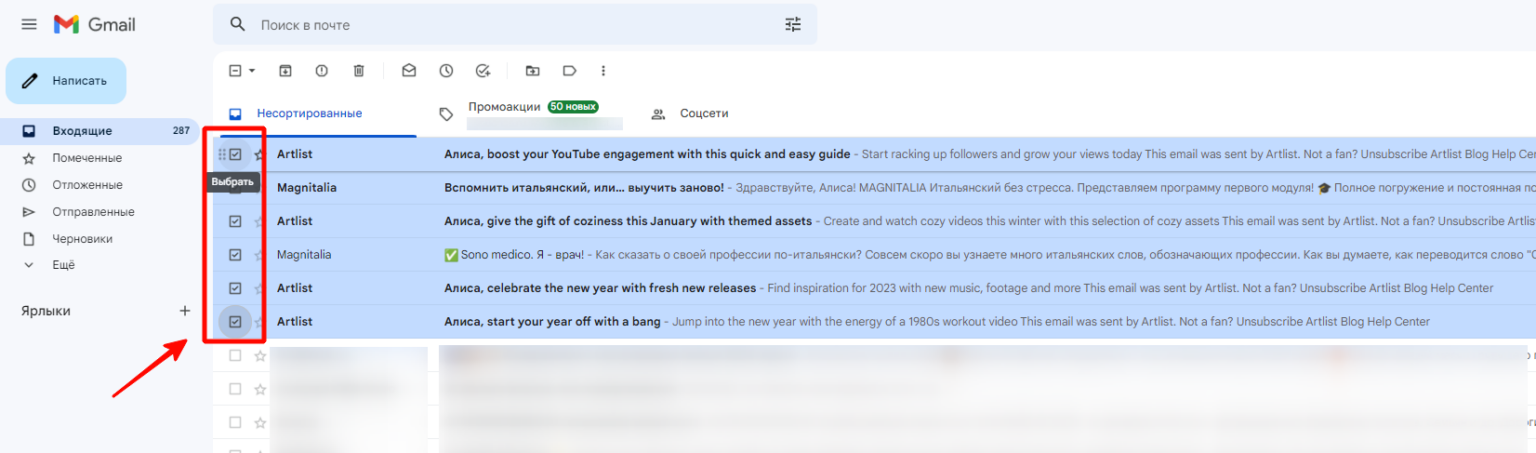Toggle the master select checkbox in toolbar
The width and height of the screenshot is (1536, 453).
pos(235,71)
